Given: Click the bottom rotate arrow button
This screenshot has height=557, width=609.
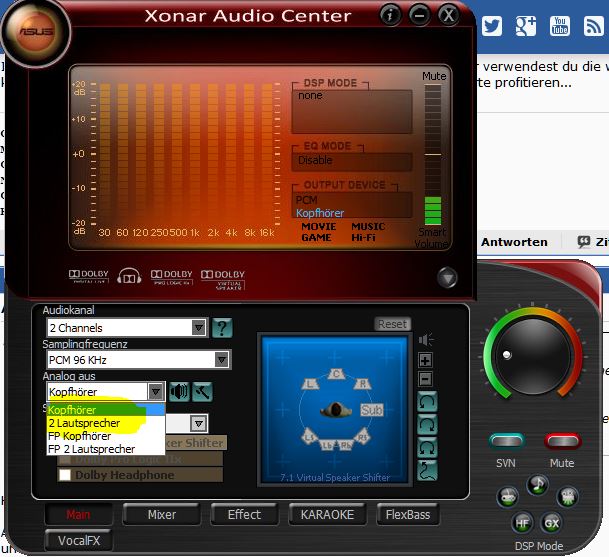Looking at the screenshot, I should pos(427,447).
